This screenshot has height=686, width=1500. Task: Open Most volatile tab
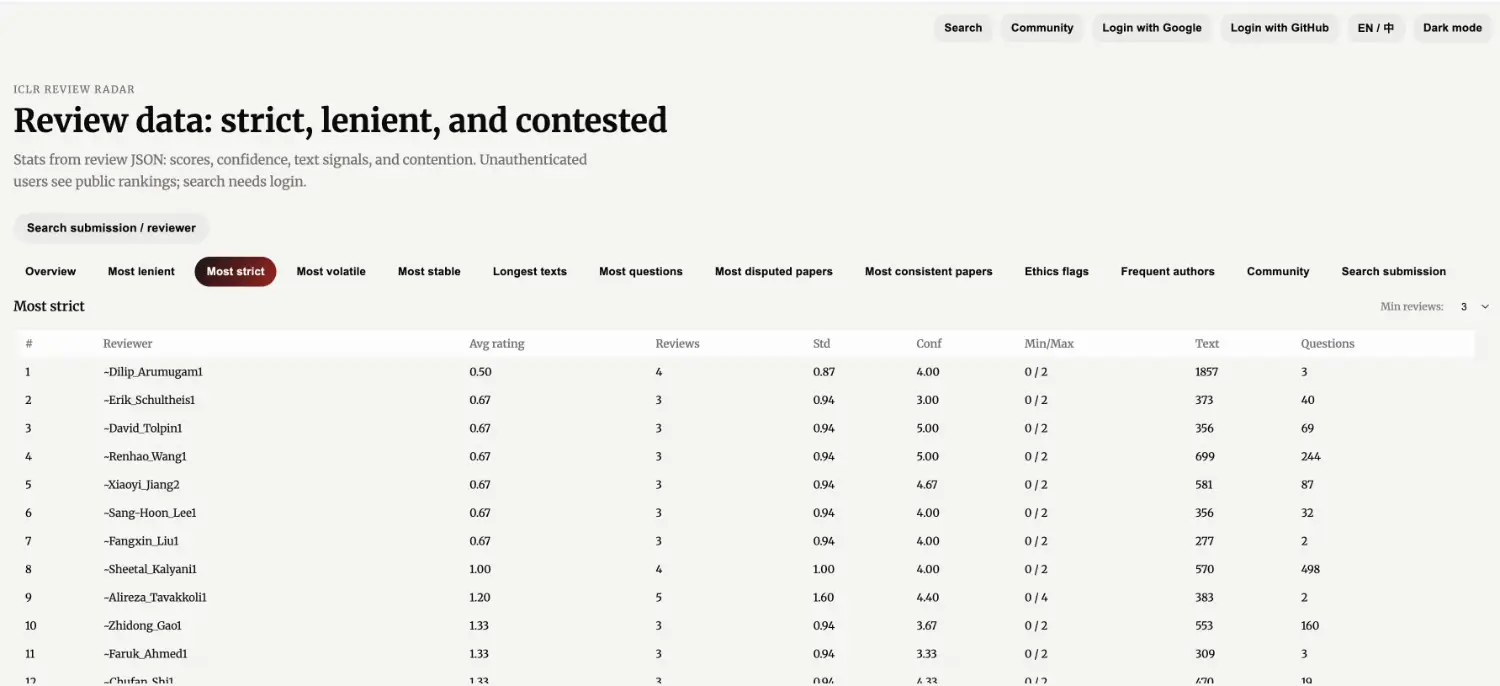click(331, 272)
